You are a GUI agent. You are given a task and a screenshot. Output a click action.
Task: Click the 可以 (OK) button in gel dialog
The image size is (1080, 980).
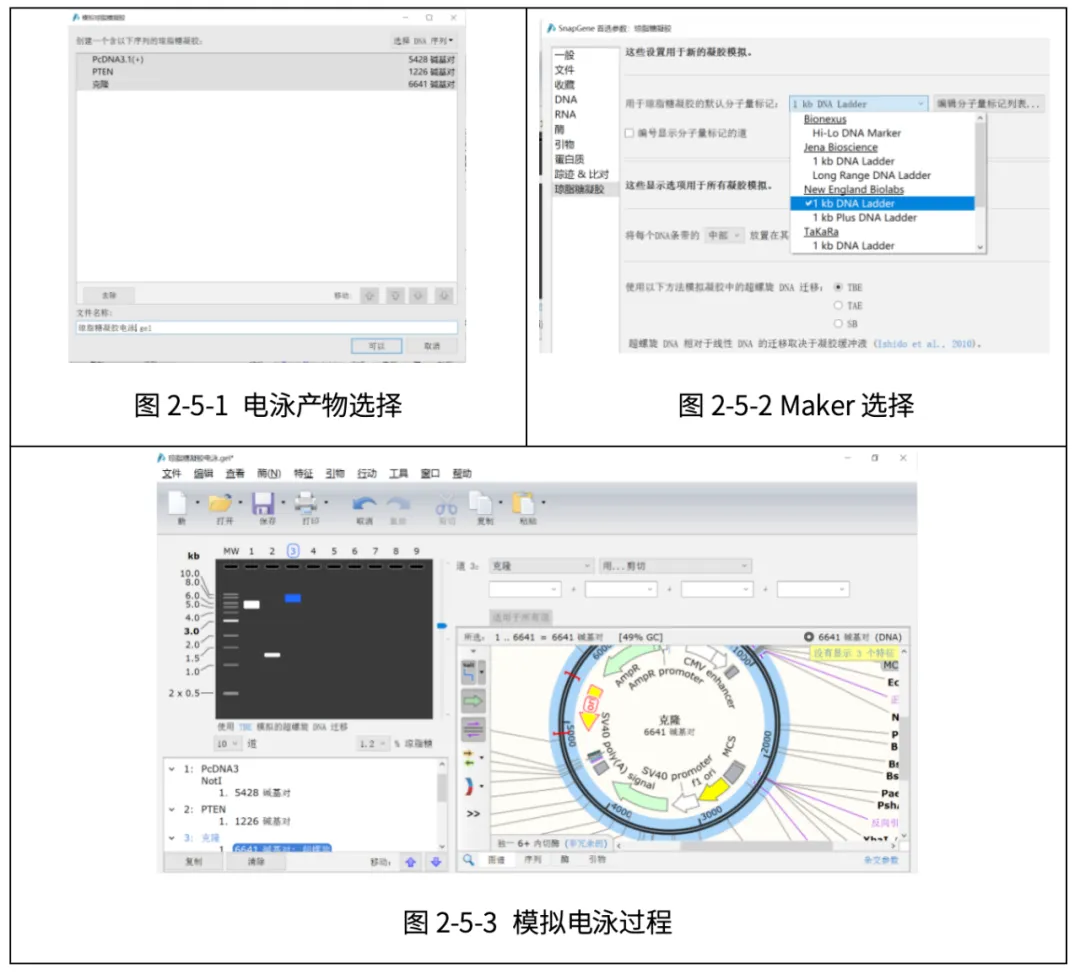377,345
